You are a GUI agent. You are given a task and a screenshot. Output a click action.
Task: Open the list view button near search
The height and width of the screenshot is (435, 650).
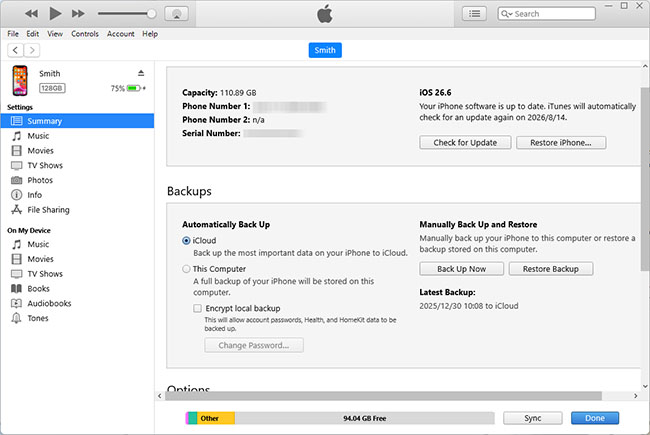pyautogui.click(x=474, y=14)
